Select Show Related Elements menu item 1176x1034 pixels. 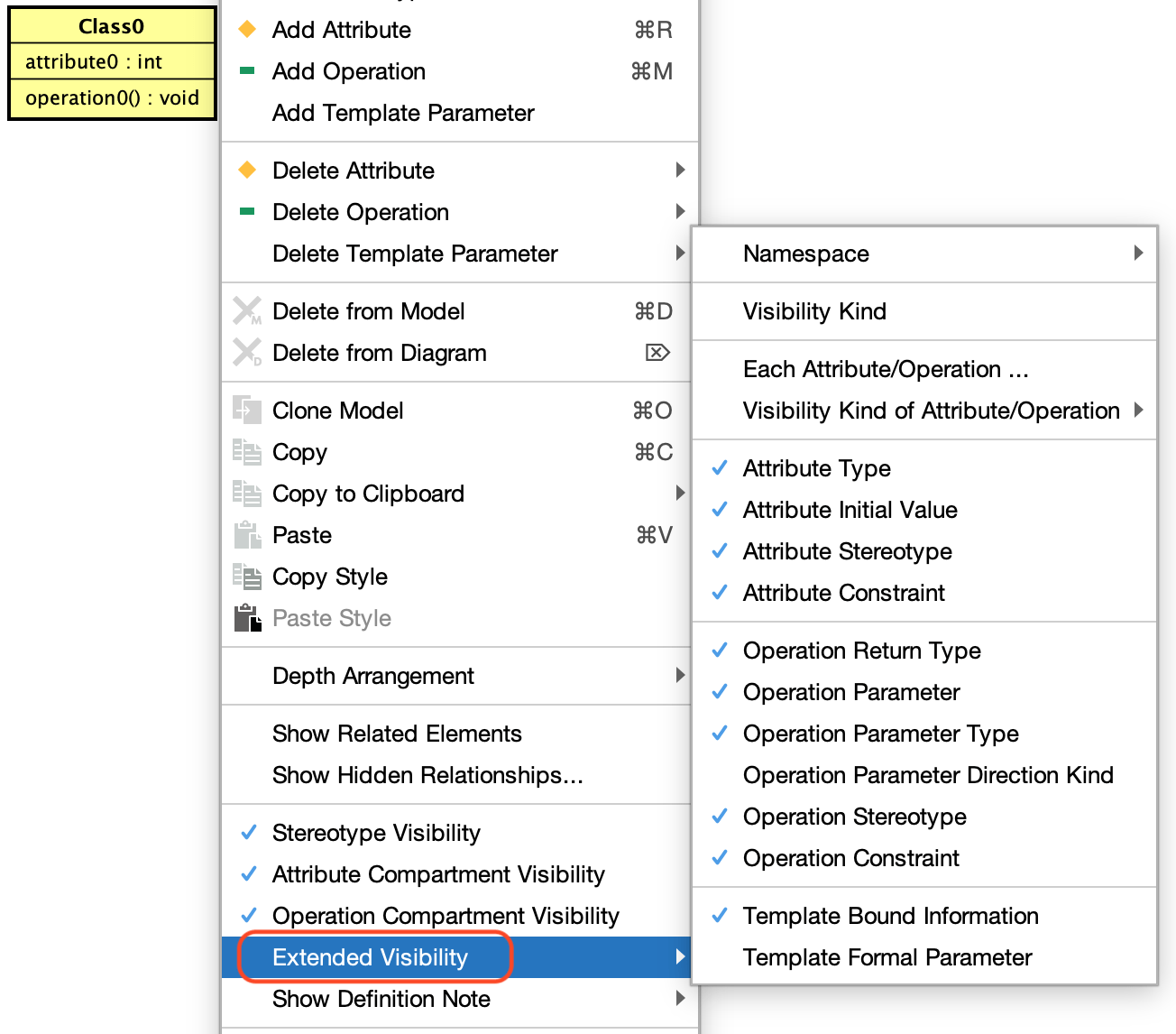[455, 734]
